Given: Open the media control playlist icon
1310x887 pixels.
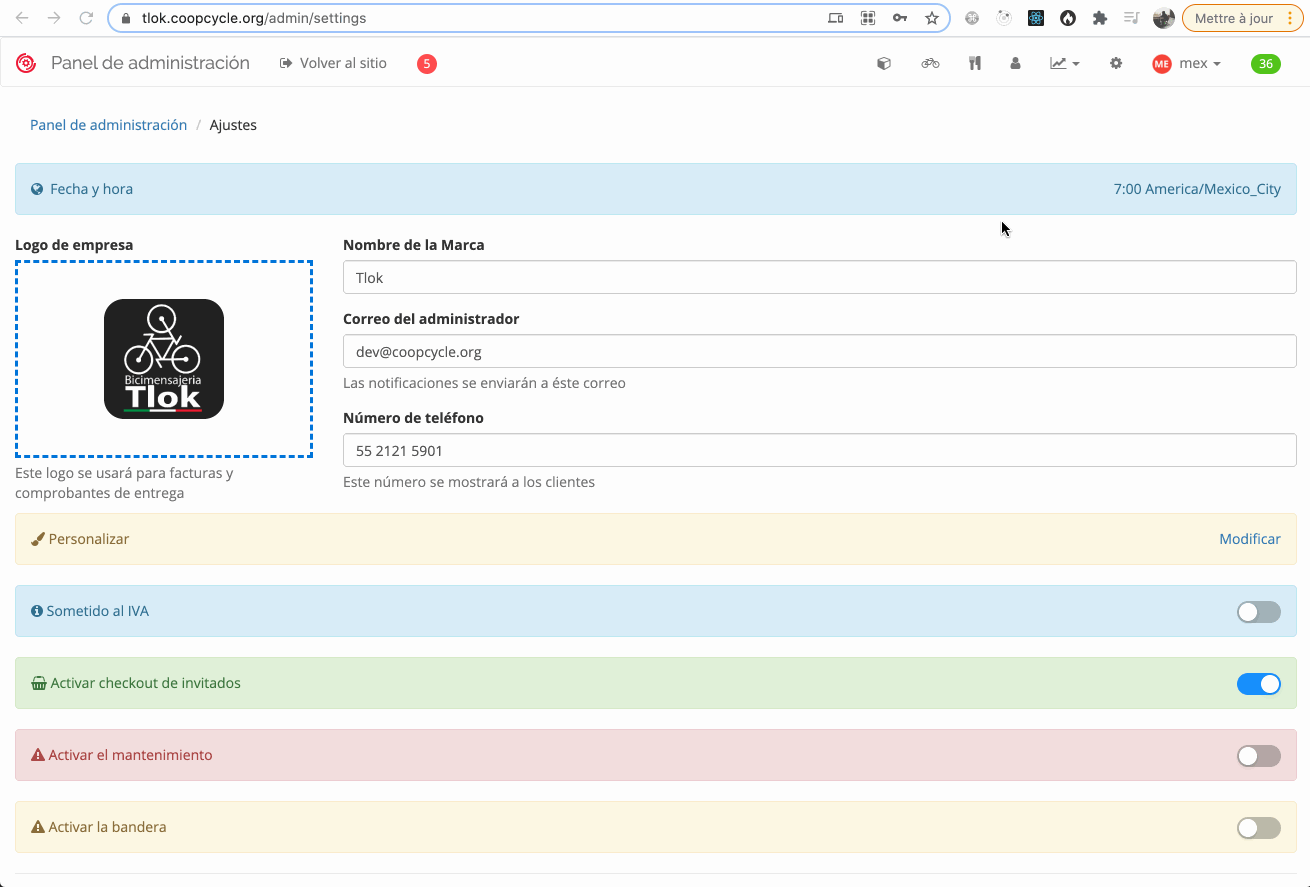Looking at the screenshot, I should (x=1132, y=18).
